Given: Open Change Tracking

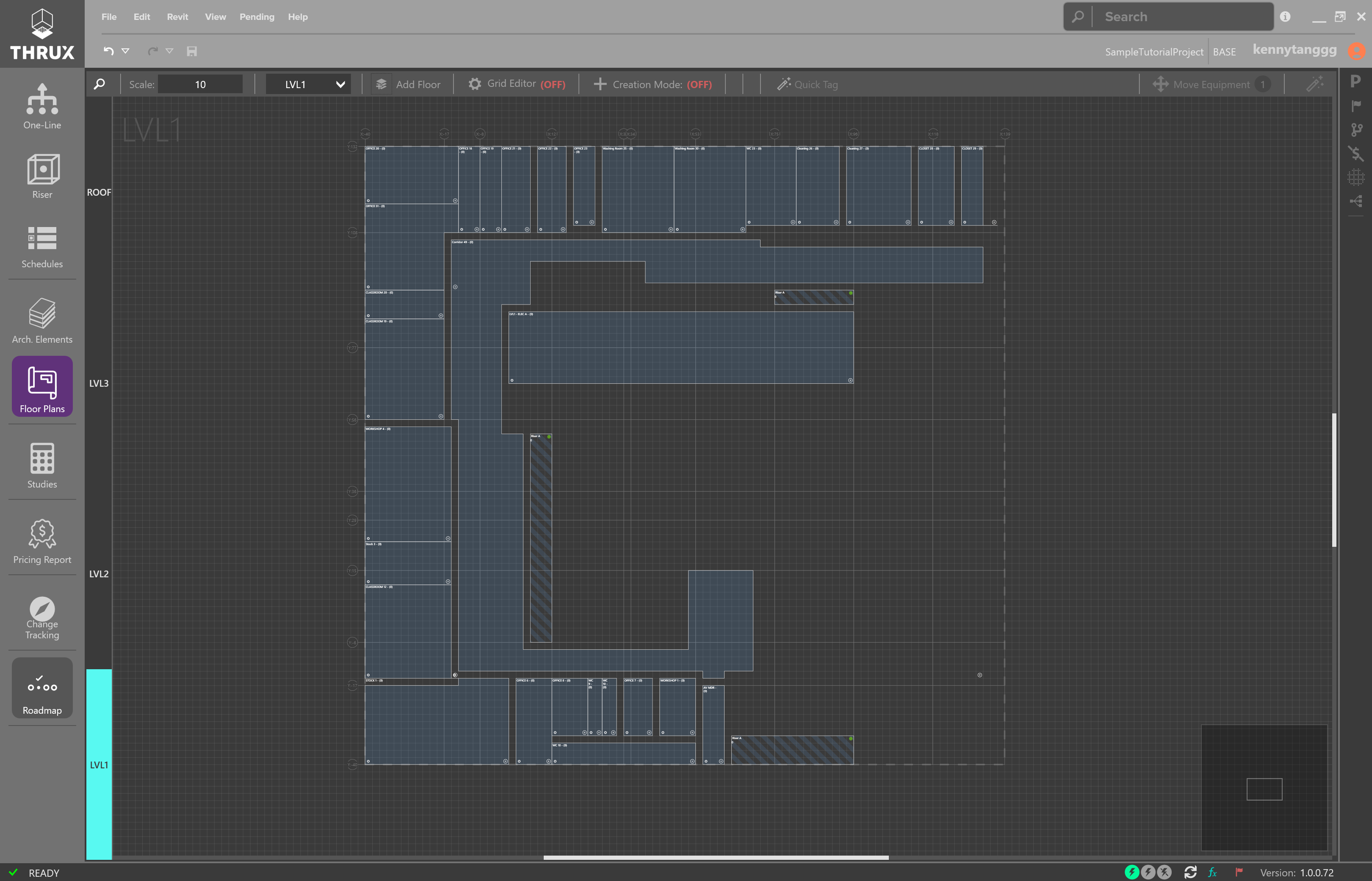Looking at the screenshot, I should [42, 618].
